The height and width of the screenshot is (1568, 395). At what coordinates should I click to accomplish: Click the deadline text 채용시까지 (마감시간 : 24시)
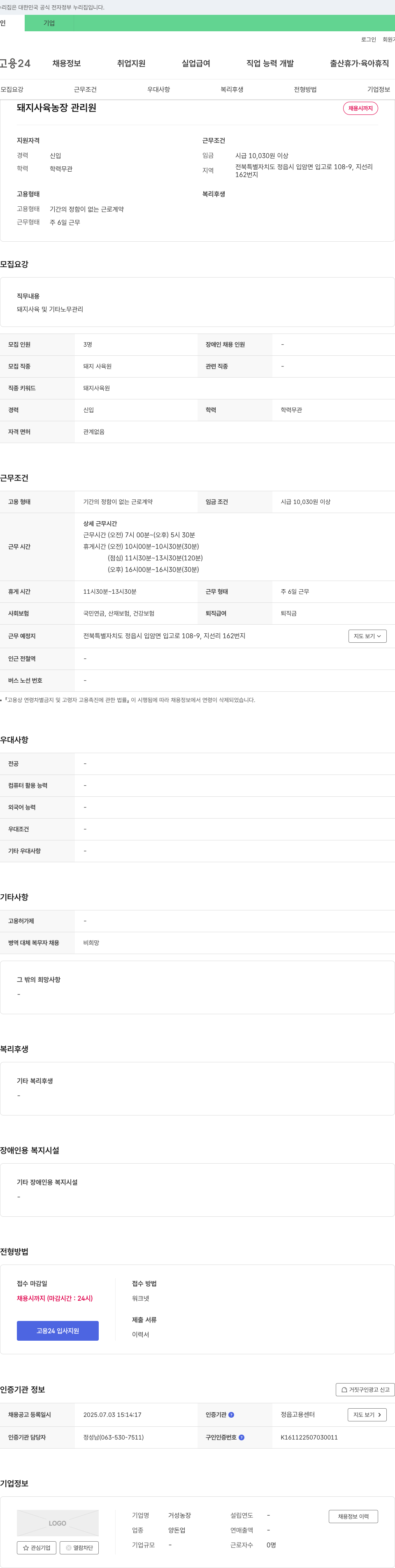point(55,1298)
